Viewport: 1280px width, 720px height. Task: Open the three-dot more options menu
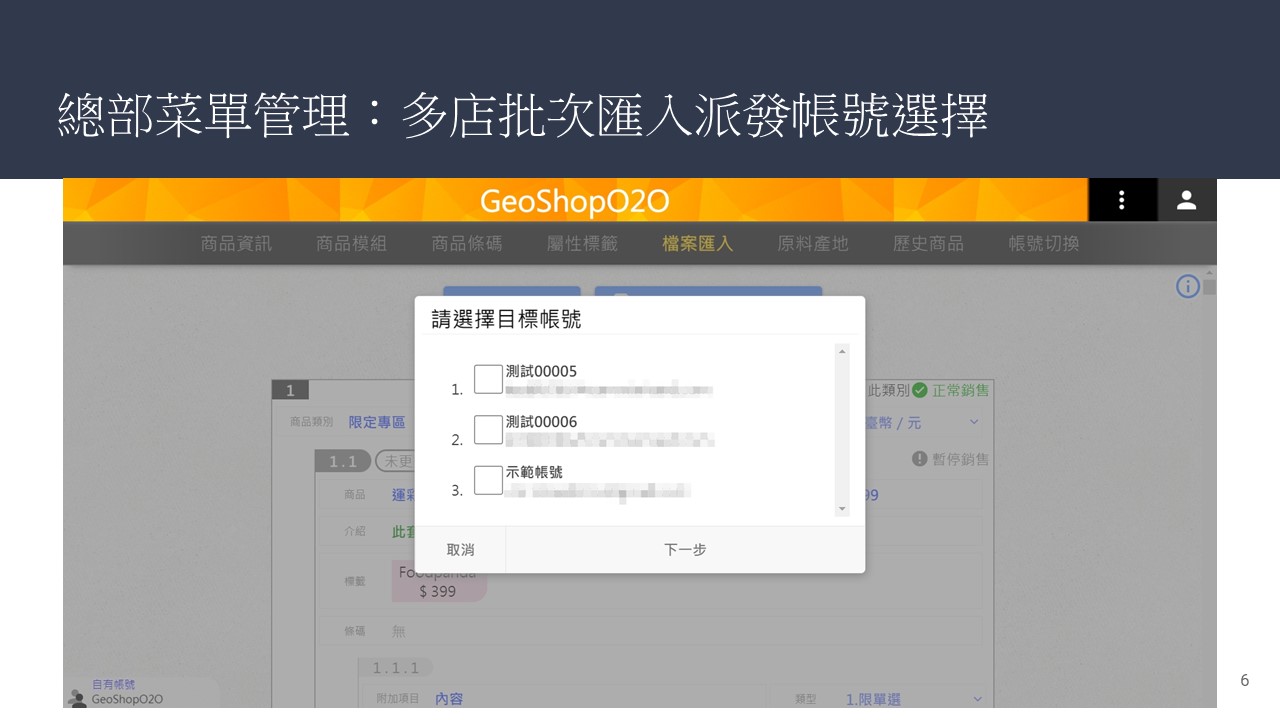[1122, 200]
